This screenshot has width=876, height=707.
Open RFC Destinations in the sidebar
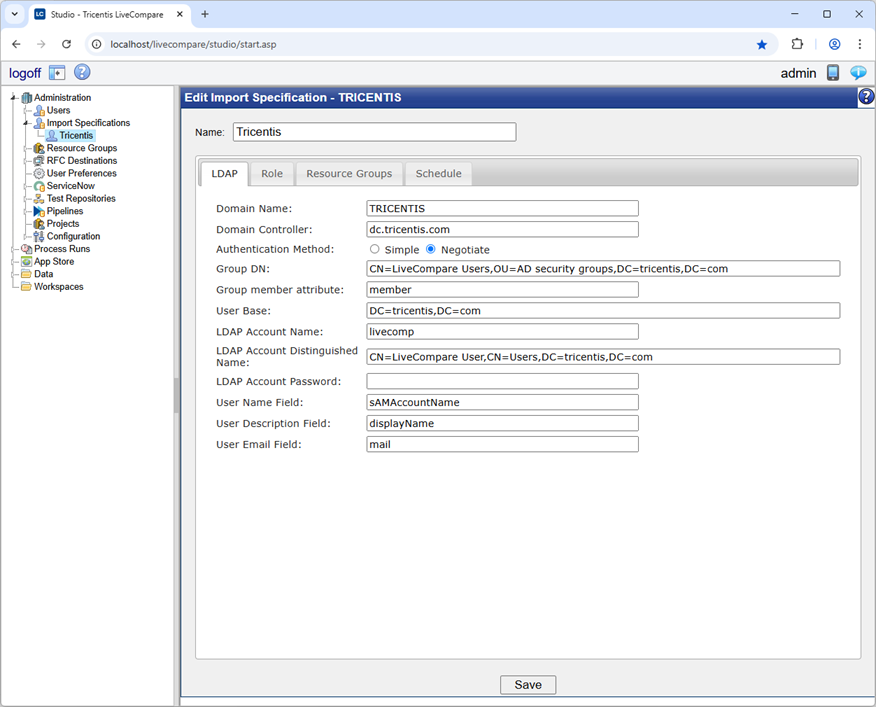[x=40, y=160]
